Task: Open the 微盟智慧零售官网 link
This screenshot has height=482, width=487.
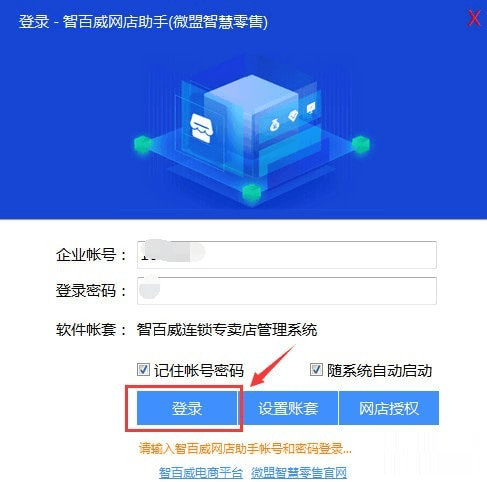Action: [x=299, y=473]
